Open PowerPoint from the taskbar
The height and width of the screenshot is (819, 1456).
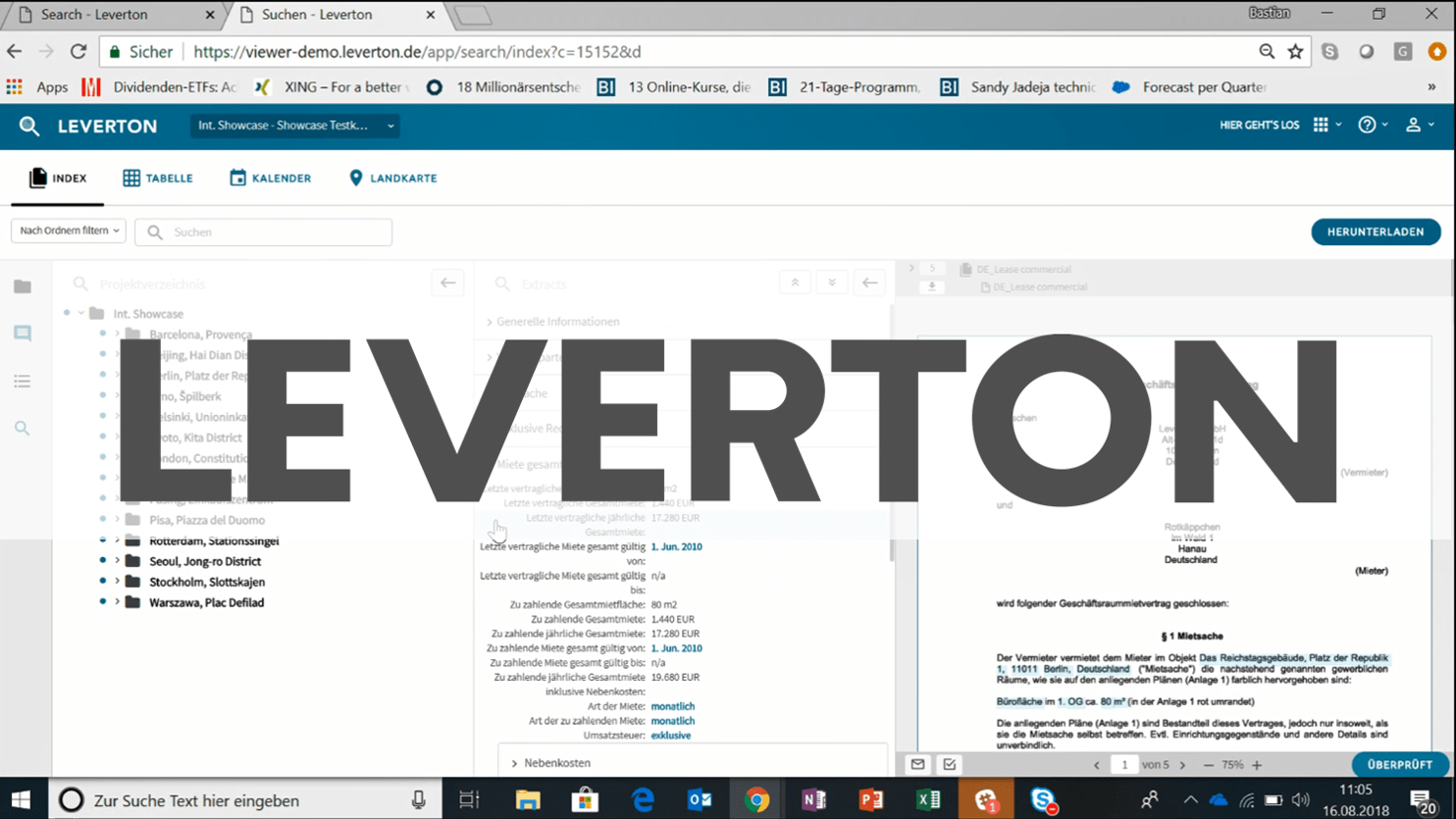pos(871,800)
